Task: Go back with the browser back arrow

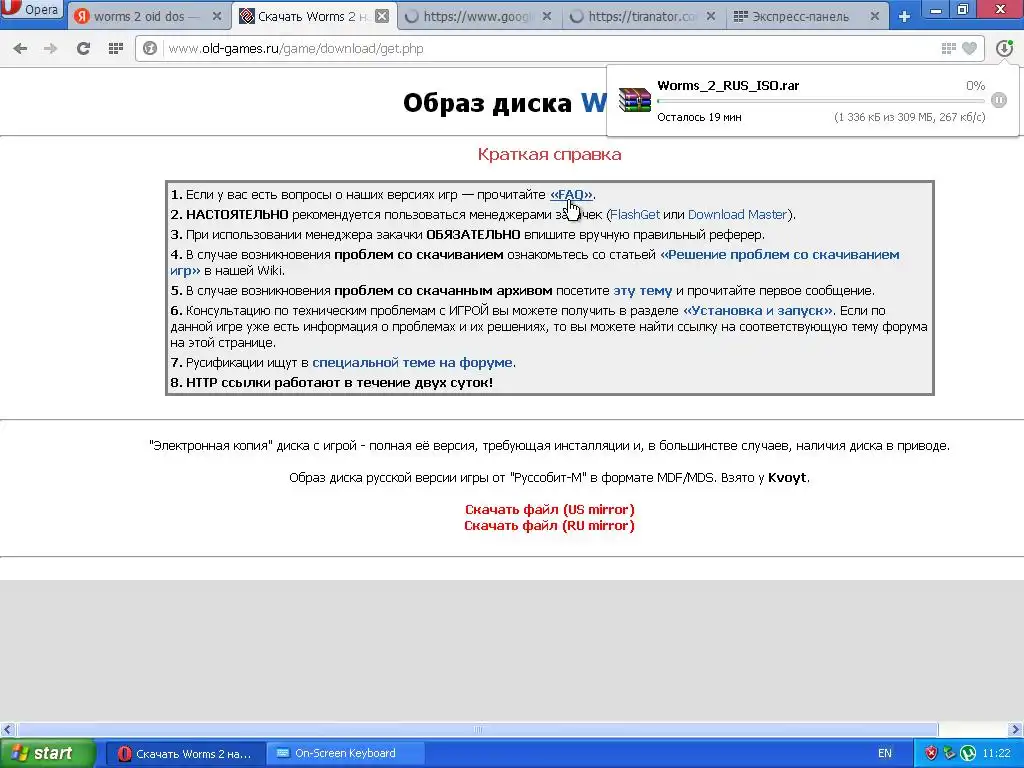Action: coord(20,48)
